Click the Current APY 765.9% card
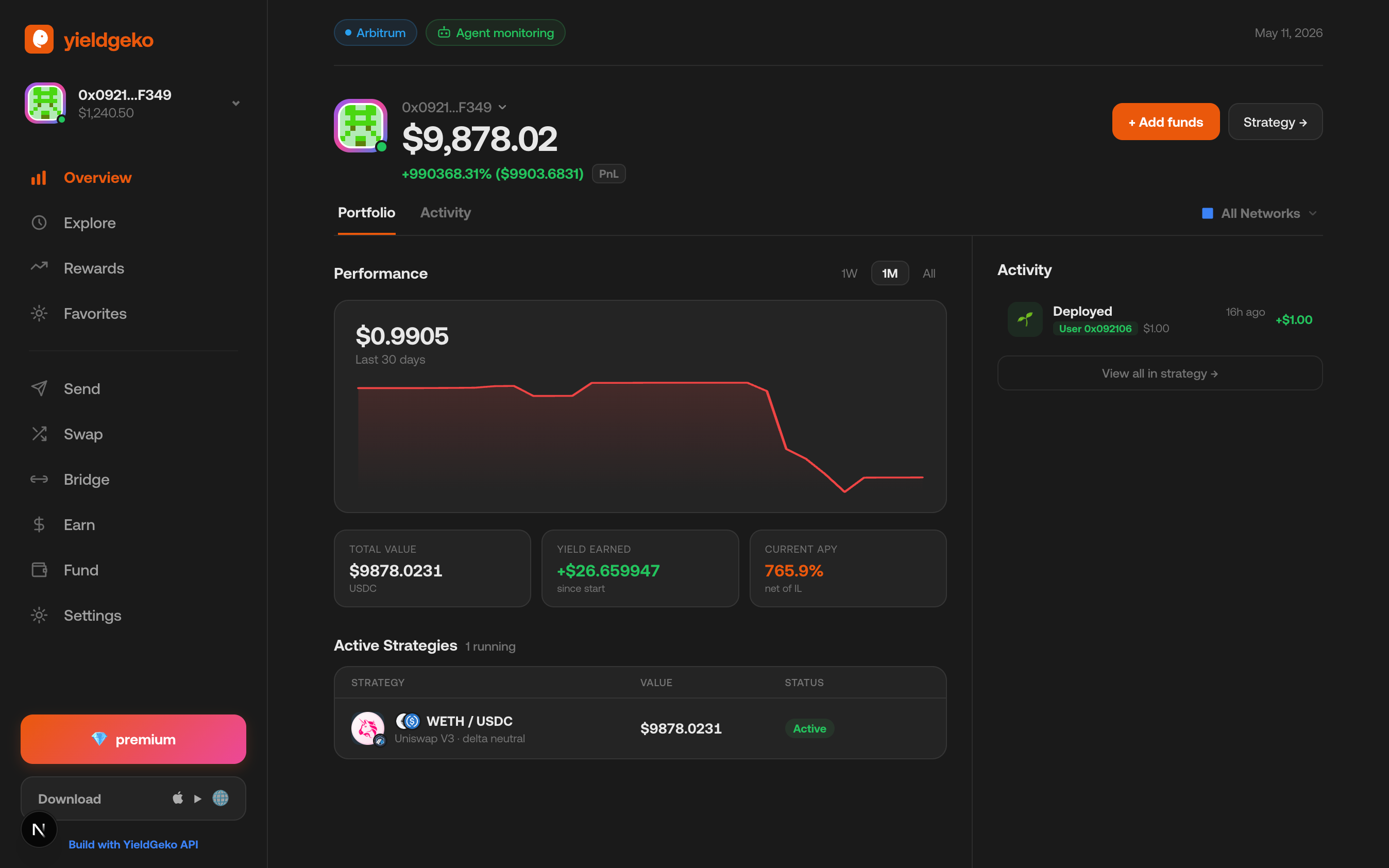The height and width of the screenshot is (868, 1389). click(x=848, y=568)
